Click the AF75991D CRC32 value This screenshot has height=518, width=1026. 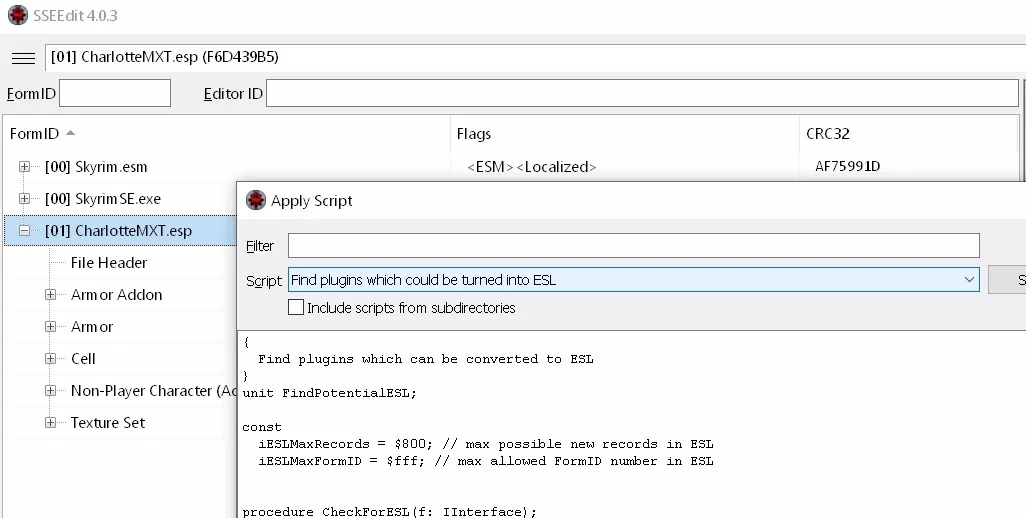847,167
